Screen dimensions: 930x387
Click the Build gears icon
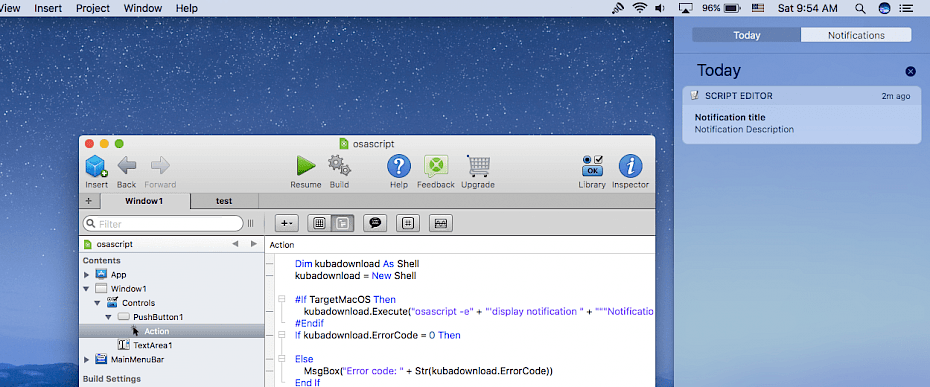coord(339,166)
